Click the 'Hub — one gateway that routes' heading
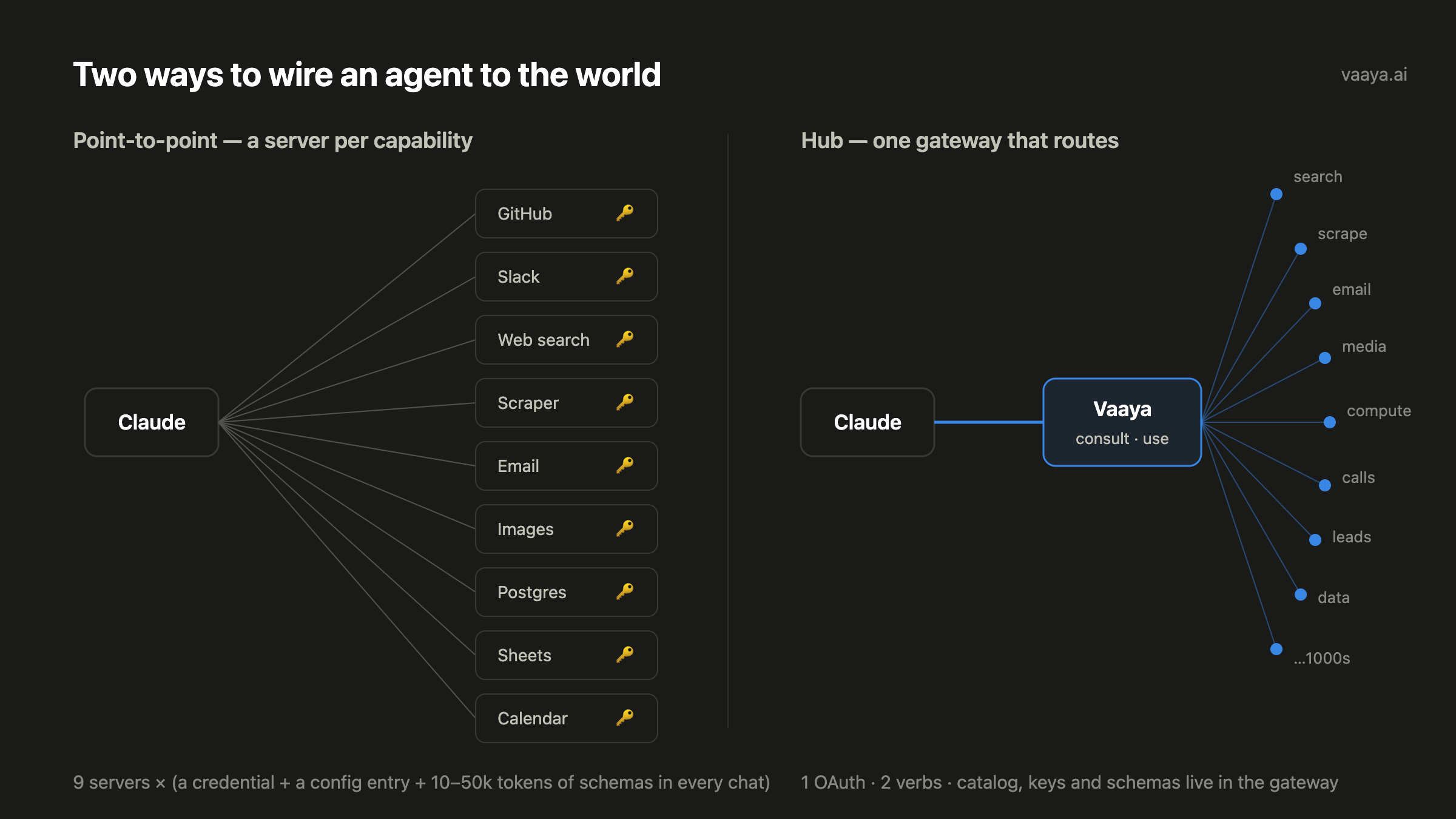 click(x=960, y=141)
